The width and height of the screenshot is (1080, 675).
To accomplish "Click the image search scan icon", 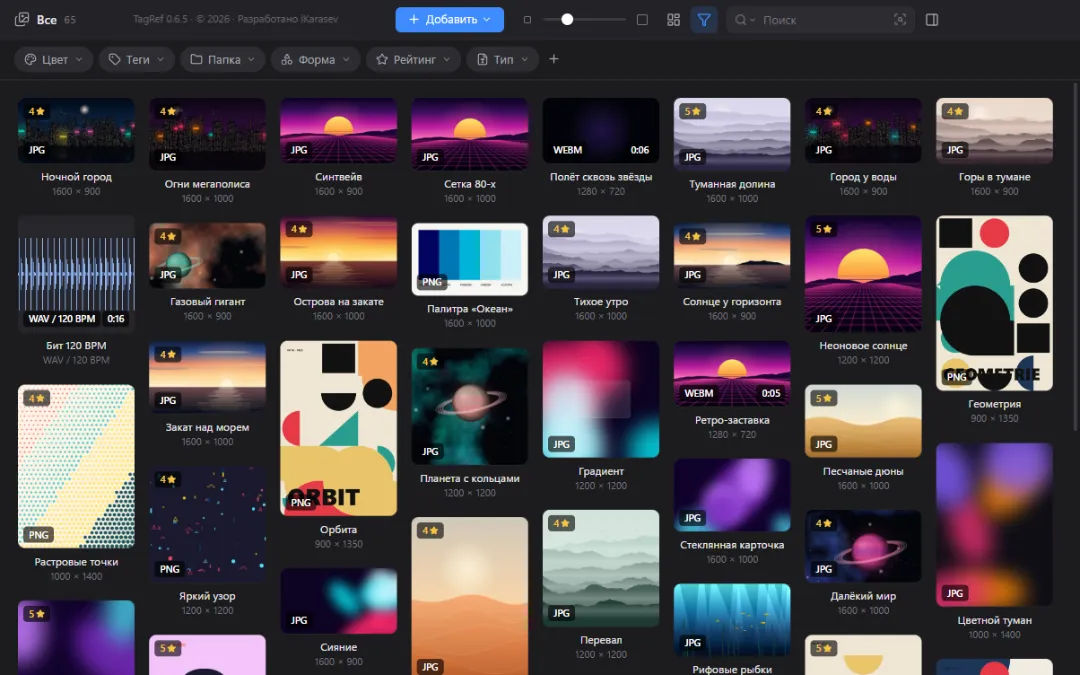I will pos(900,20).
